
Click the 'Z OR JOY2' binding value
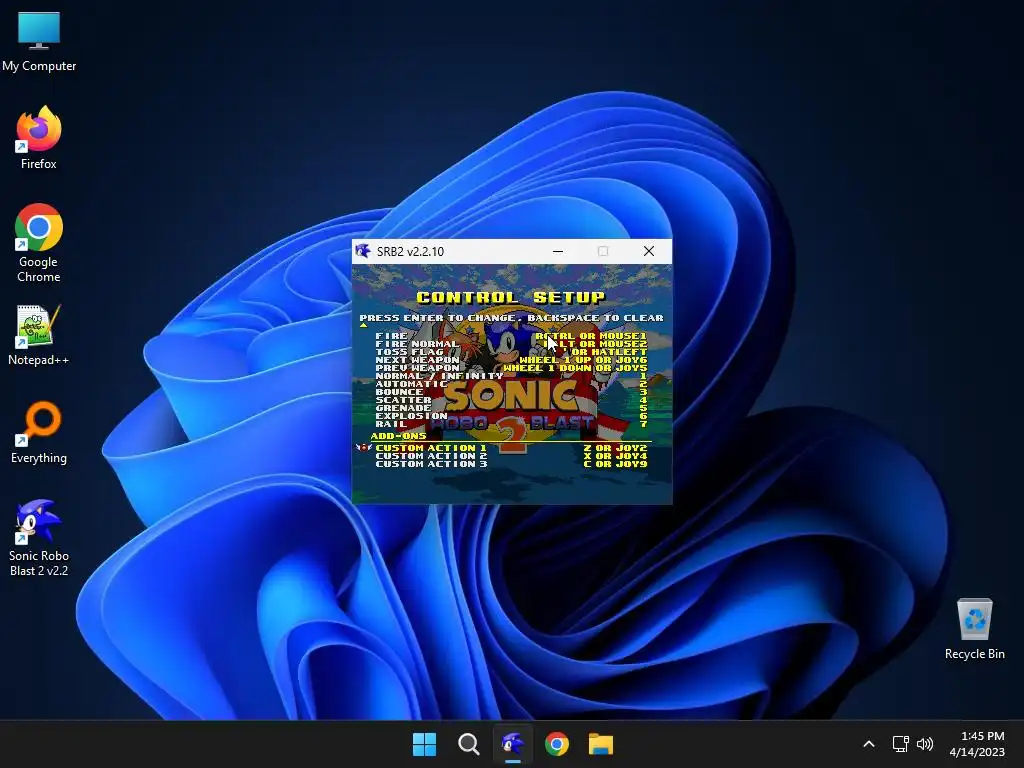pyautogui.click(x=615, y=448)
